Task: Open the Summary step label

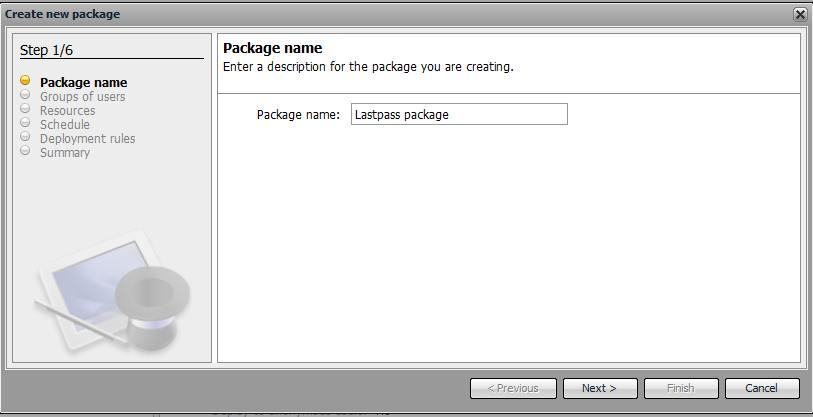Action: (x=65, y=152)
